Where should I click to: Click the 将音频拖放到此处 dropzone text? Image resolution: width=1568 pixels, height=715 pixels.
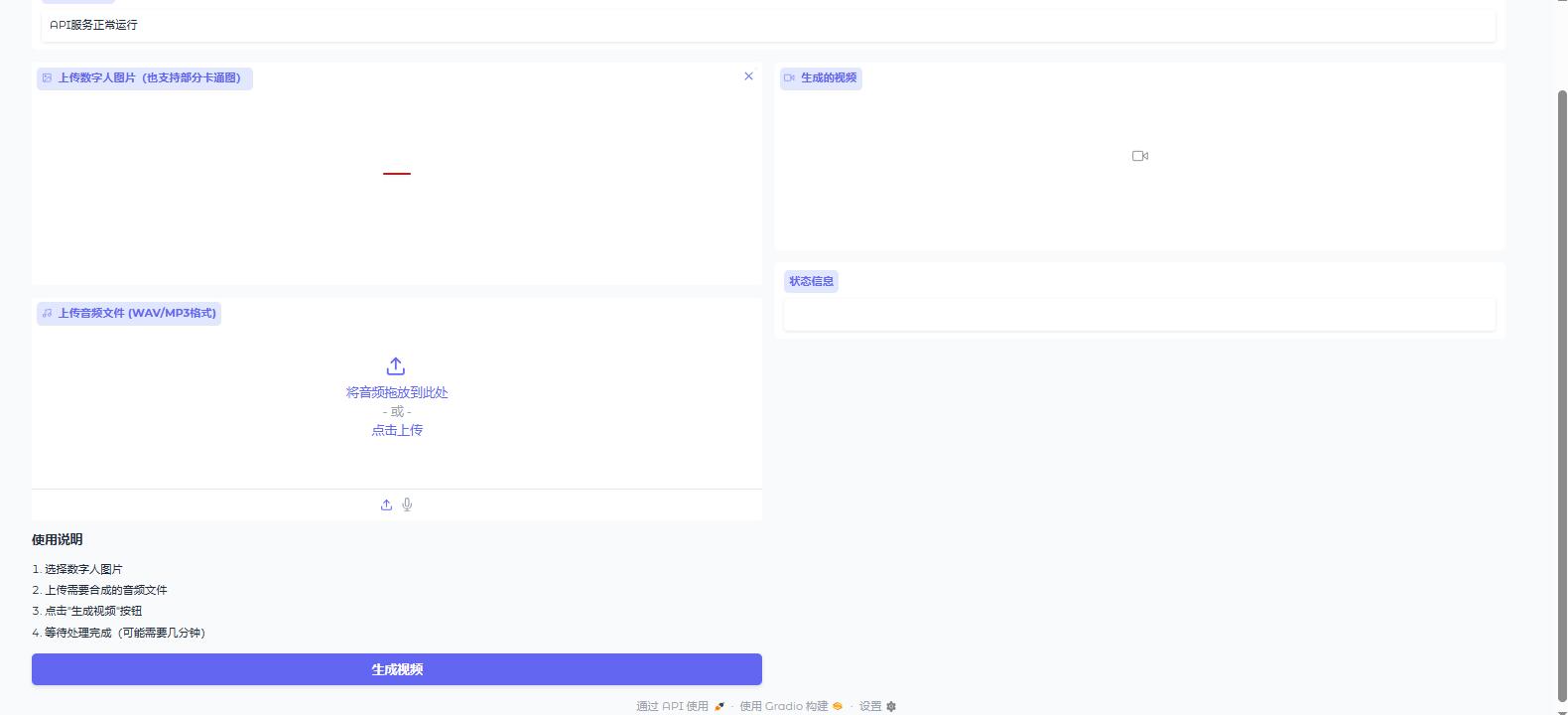coord(397,392)
